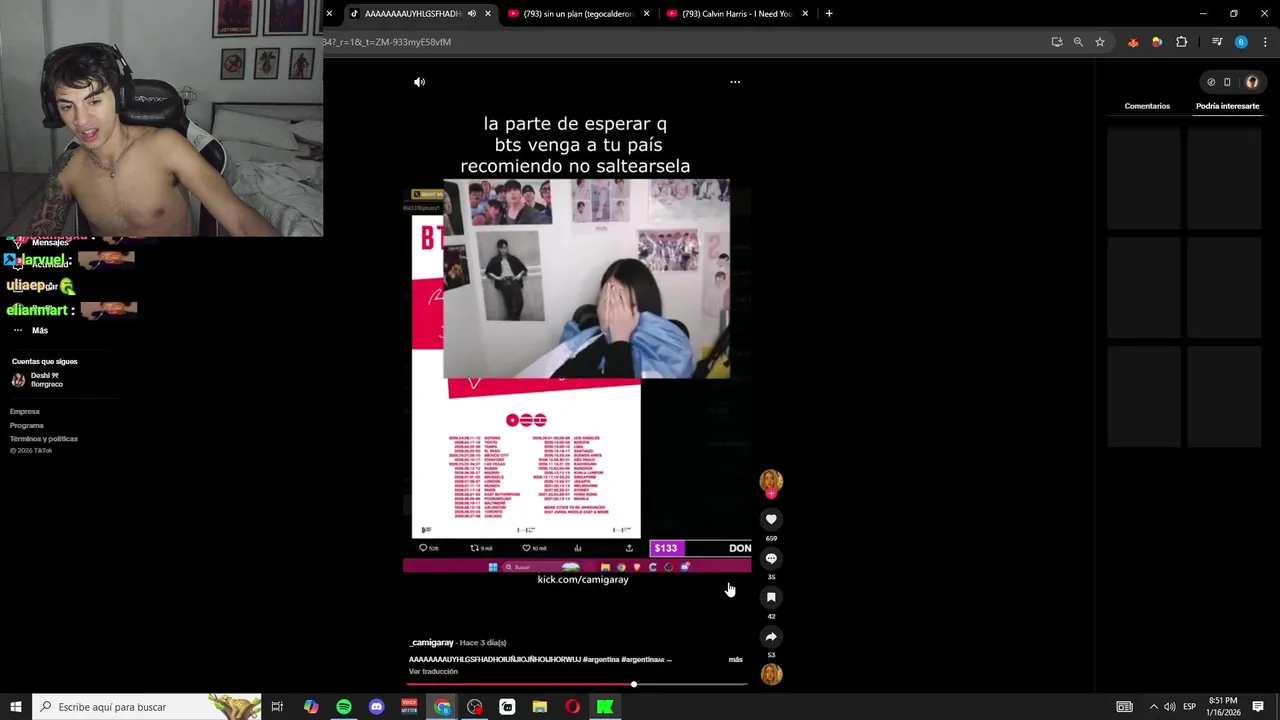Switch to Calvin Harris YouTube tab
Image resolution: width=1280 pixels, height=720 pixels.
click(x=736, y=14)
